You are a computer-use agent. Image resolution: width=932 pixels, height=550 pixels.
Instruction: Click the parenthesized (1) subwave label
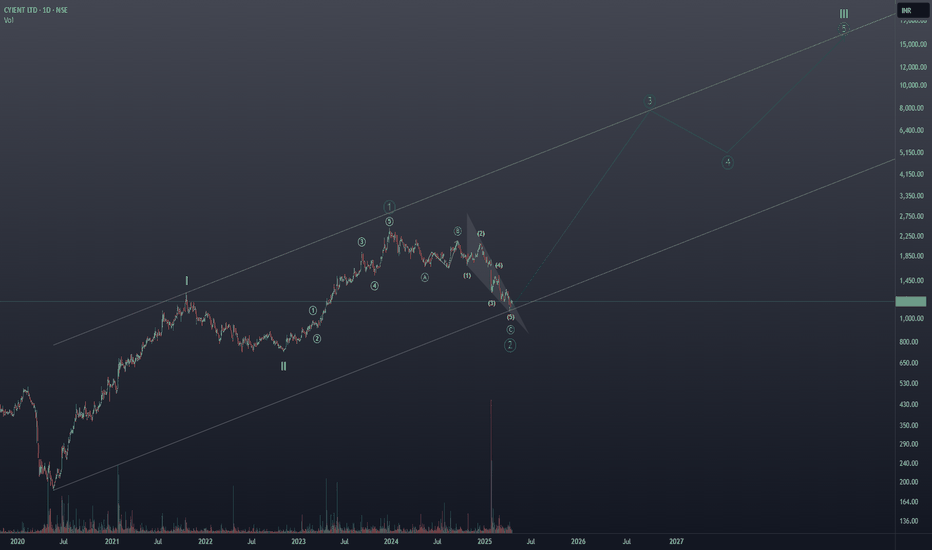(x=467, y=275)
